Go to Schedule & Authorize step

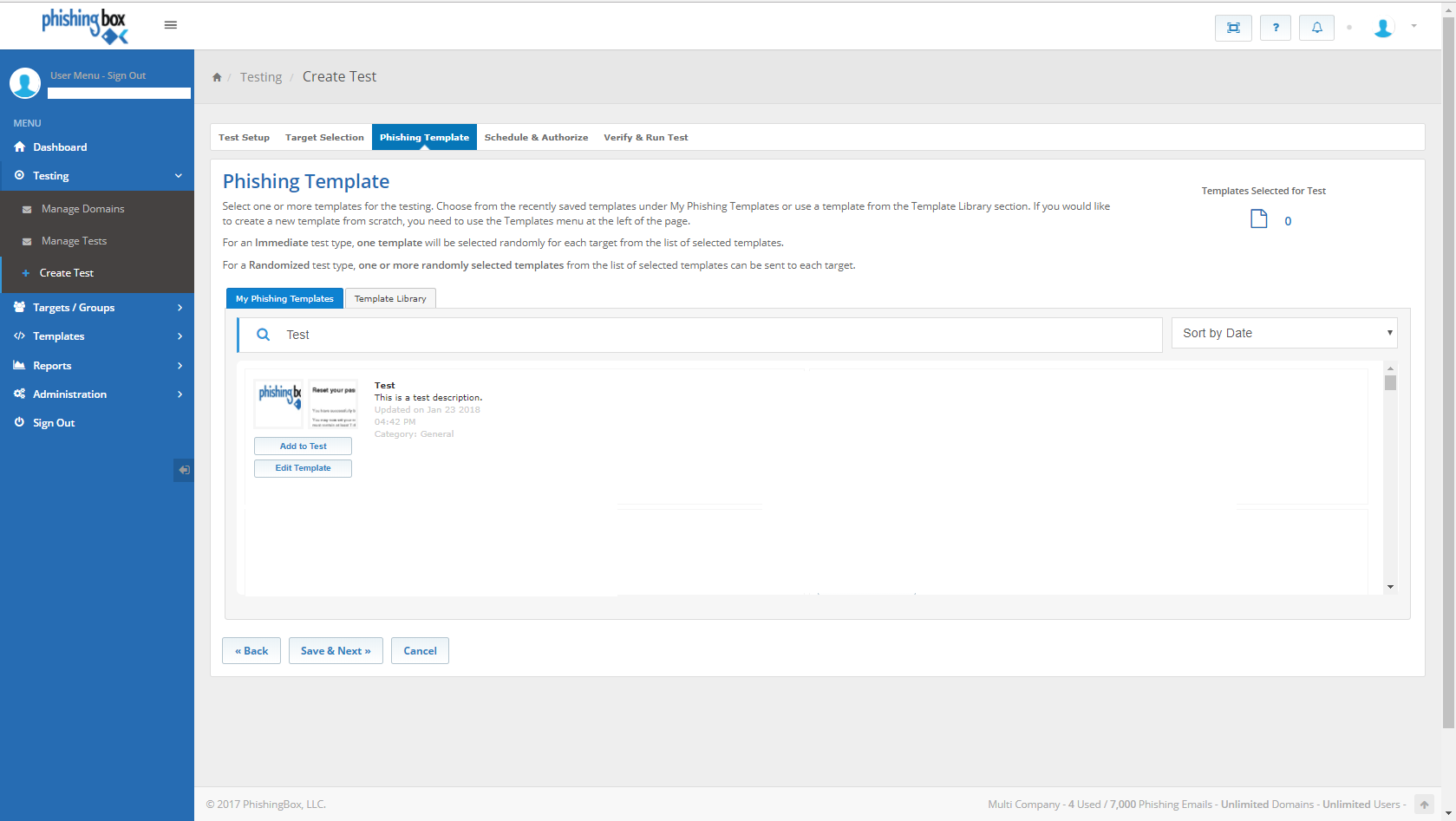[x=536, y=138]
